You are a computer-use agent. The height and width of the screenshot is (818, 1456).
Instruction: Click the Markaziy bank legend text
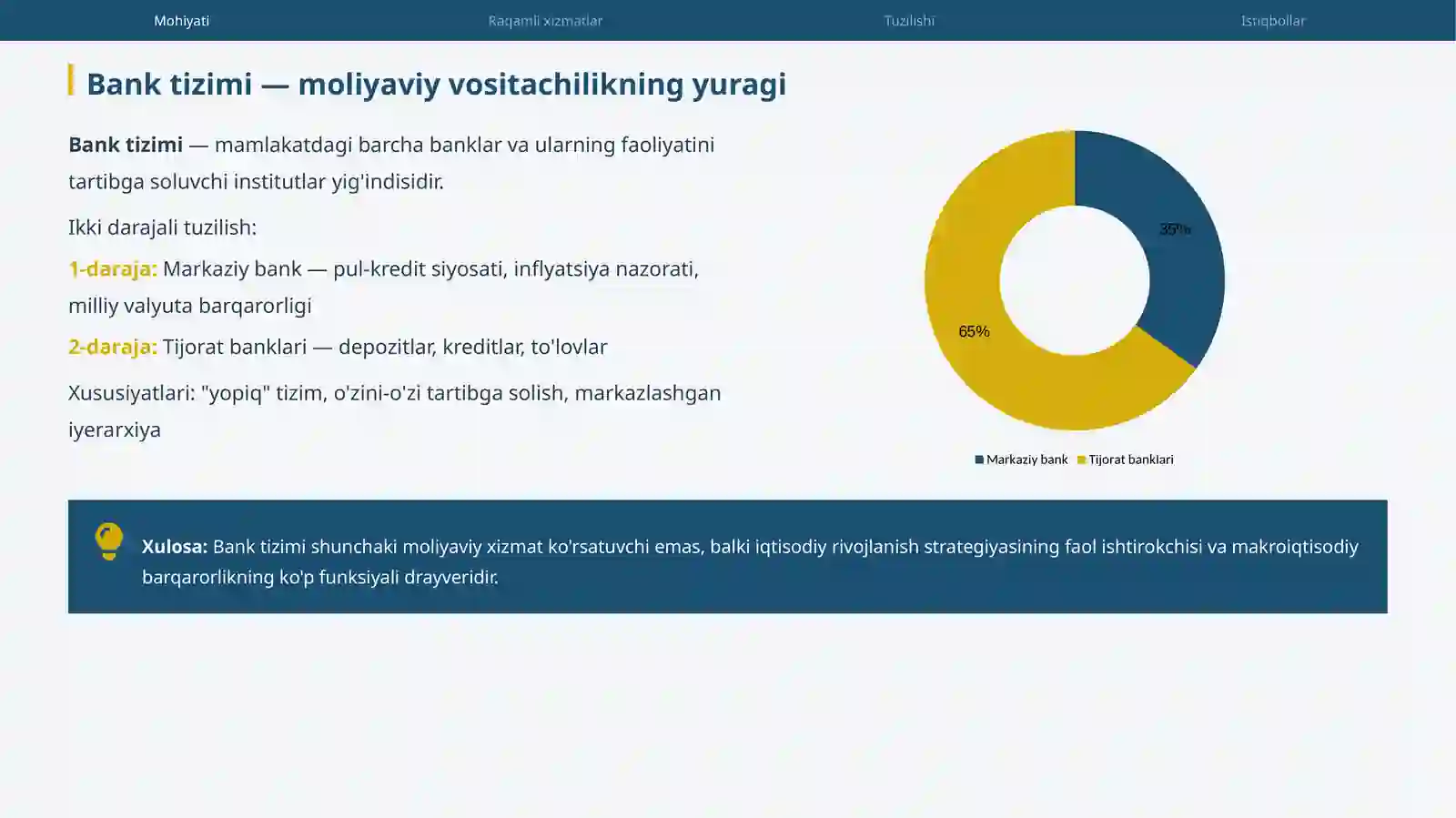[x=1026, y=459]
